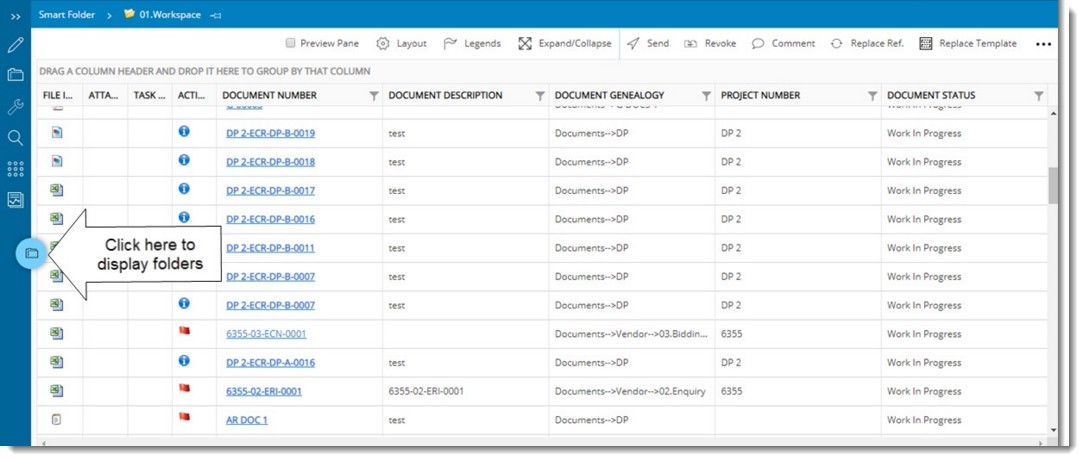
Task: Open the dotted grid apps icon in sidebar
Action: coord(15,169)
